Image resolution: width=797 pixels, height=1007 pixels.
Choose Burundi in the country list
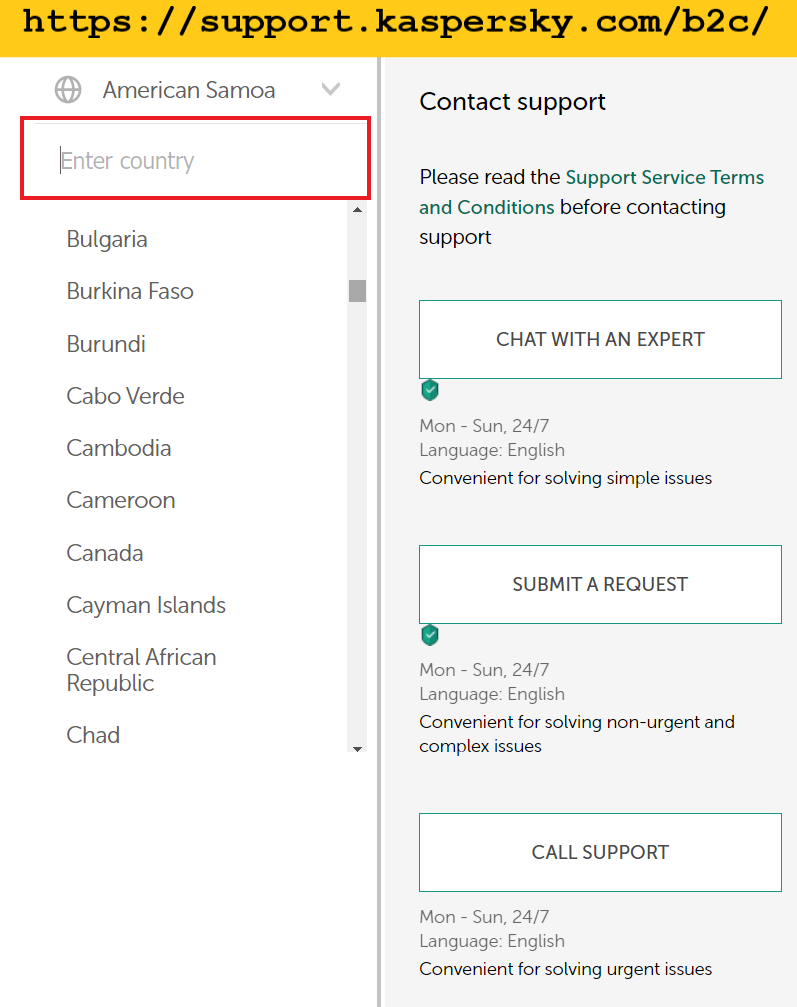pyautogui.click(x=106, y=344)
